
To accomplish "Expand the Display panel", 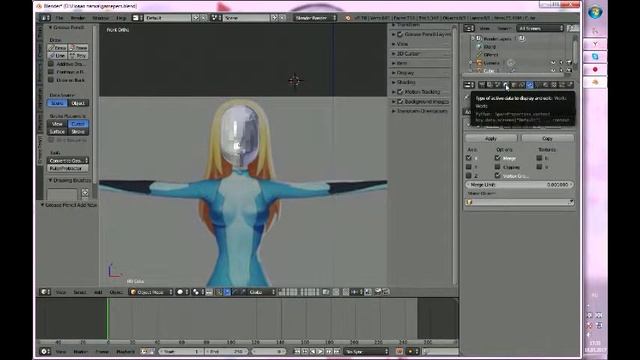I will [x=393, y=73].
